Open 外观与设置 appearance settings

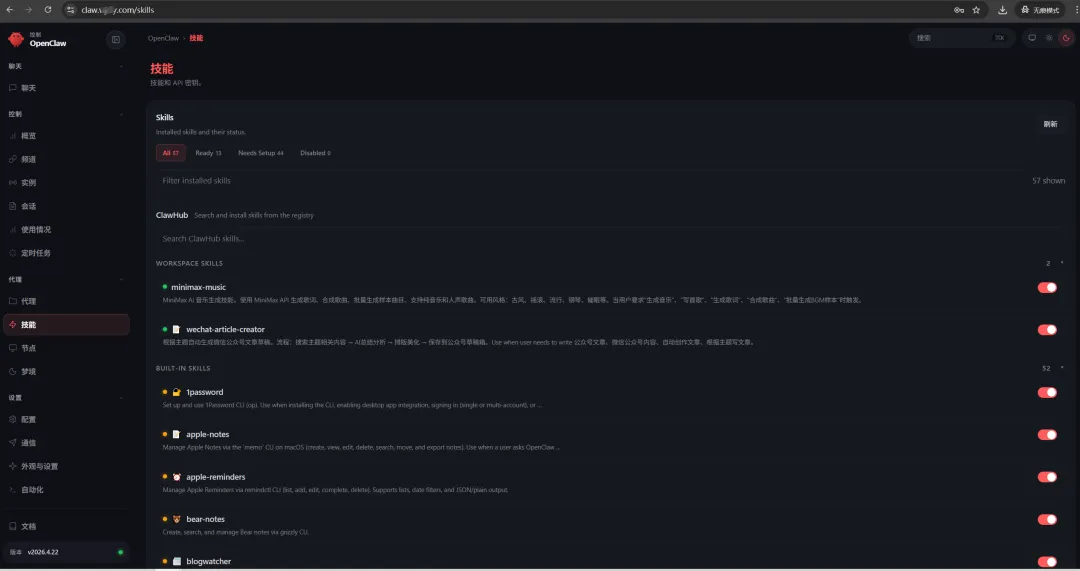66,466
